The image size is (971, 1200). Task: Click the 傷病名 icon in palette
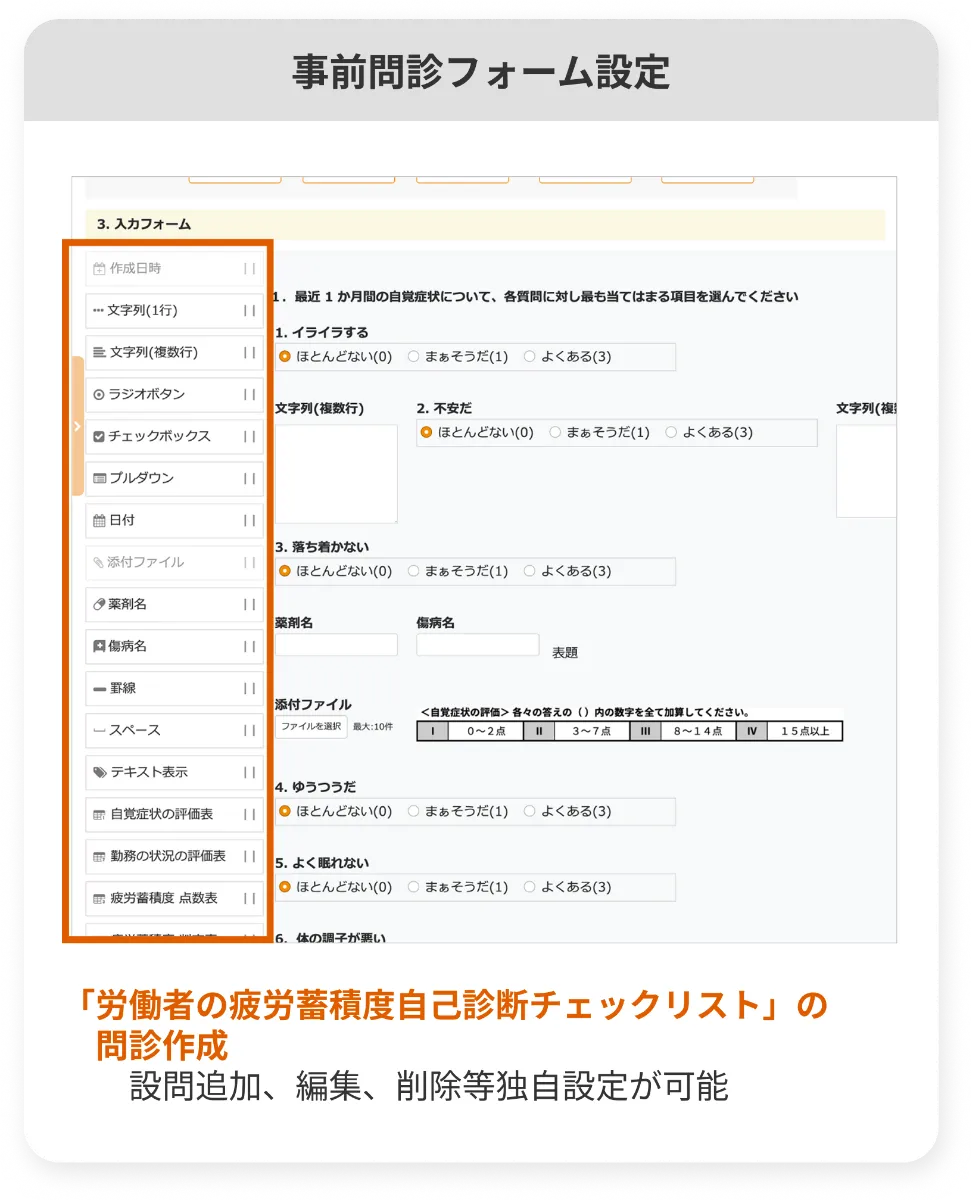click(99, 647)
